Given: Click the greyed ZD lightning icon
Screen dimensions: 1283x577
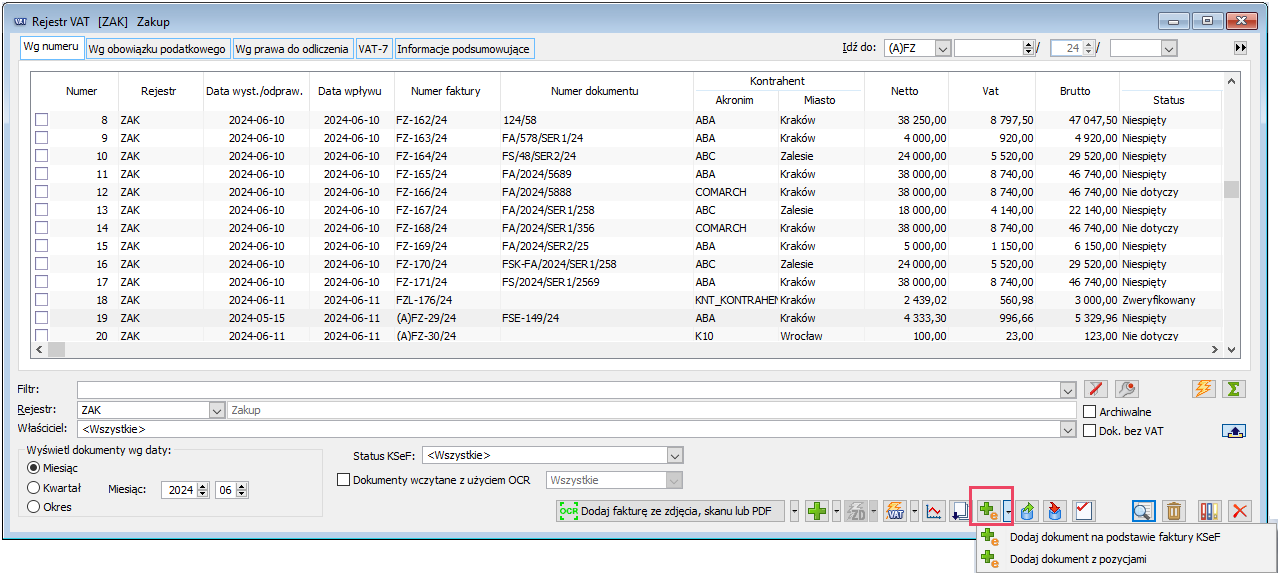Looking at the screenshot, I should (856, 511).
